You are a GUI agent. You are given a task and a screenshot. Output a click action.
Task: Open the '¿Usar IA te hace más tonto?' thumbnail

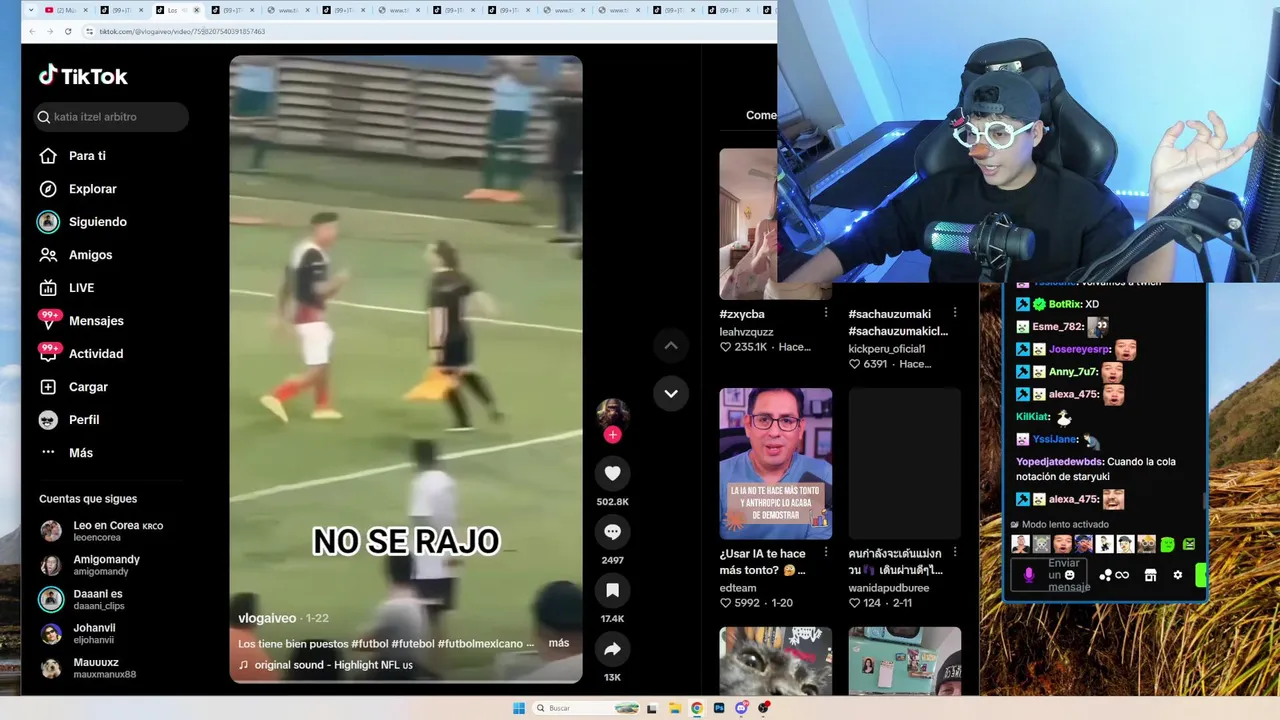click(775, 464)
